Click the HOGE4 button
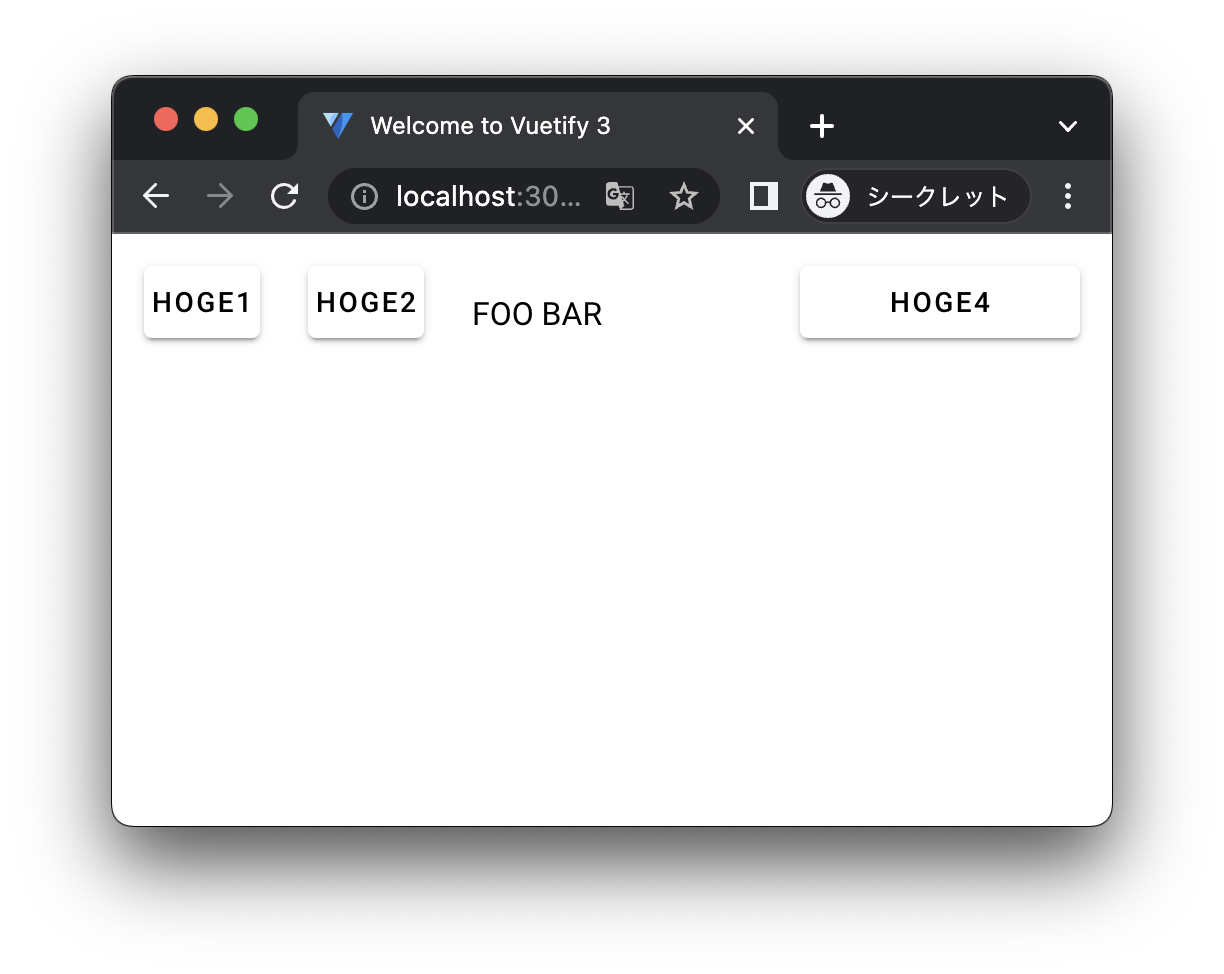The height and width of the screenshot is (974, 1224). (940, 302)
